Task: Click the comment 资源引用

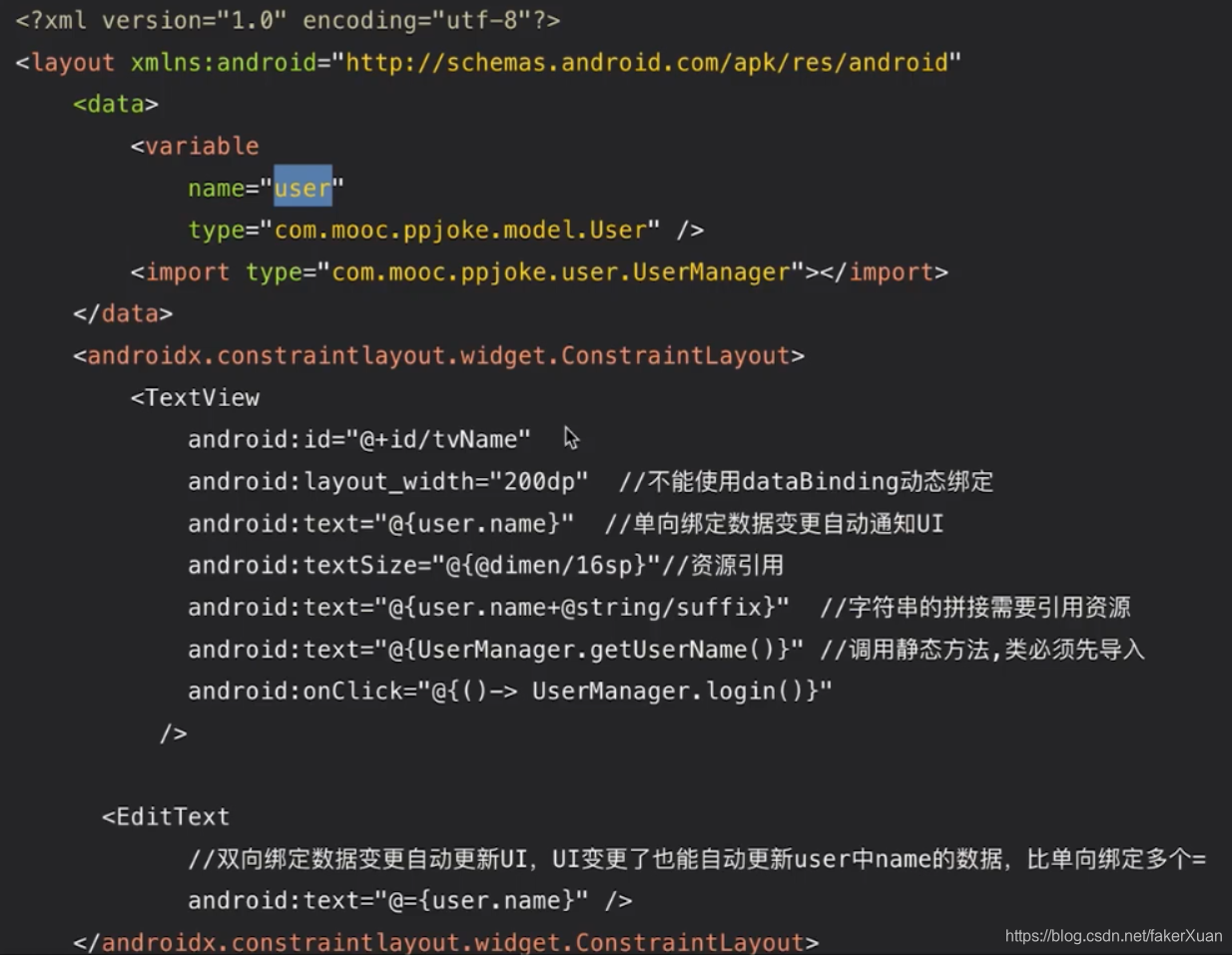Action: click(x=723, y=565)
